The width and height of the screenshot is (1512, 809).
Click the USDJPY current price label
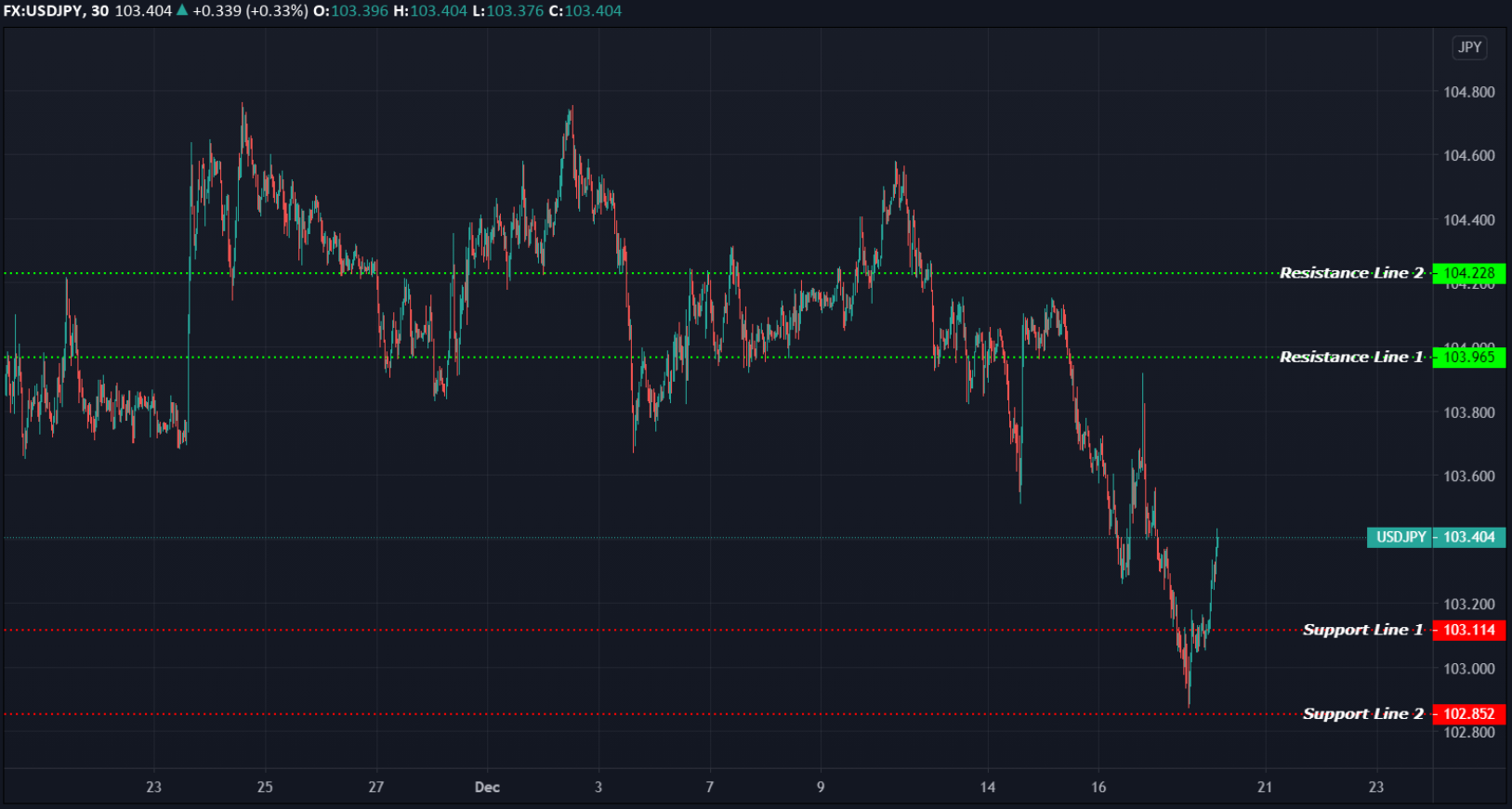point(1400,537)
